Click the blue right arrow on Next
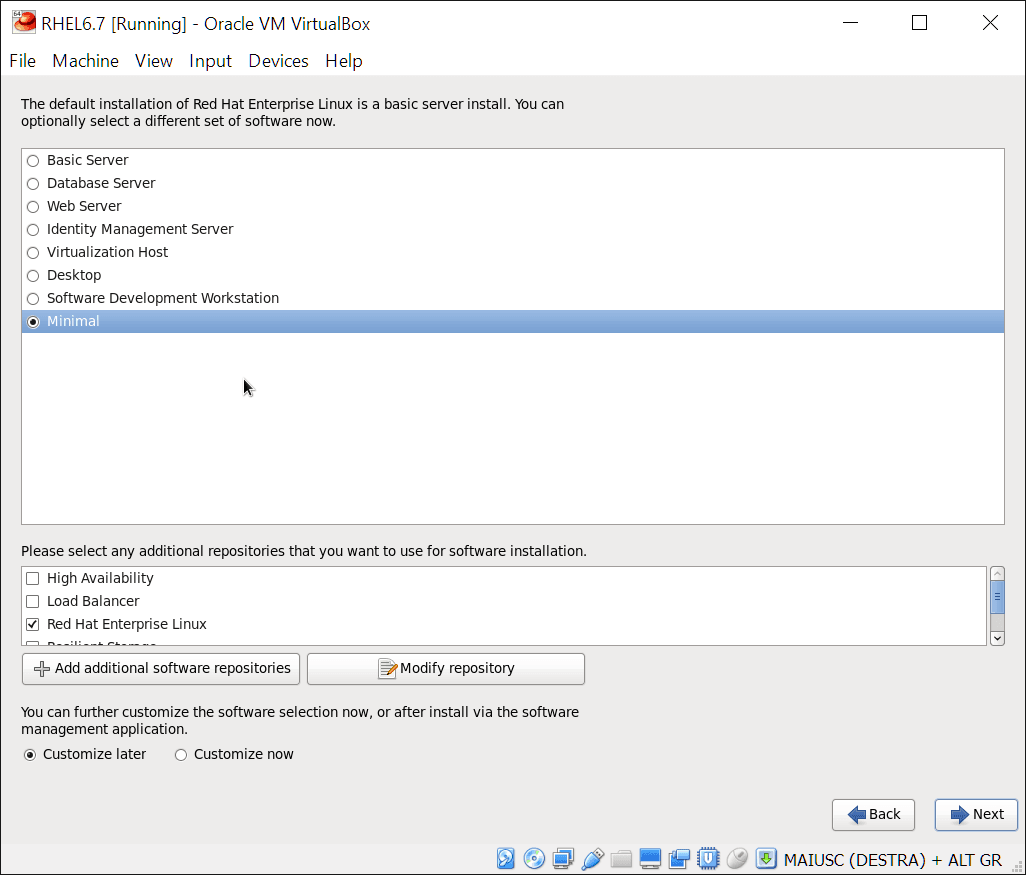 pyautogui.click(x=959, y=815)
